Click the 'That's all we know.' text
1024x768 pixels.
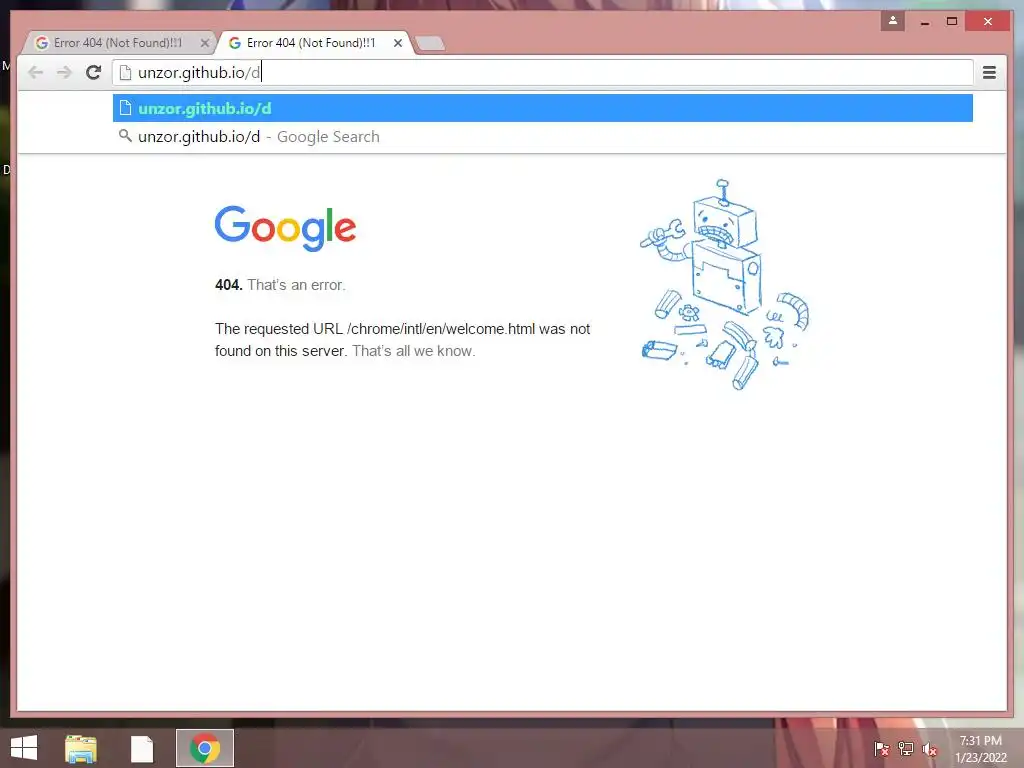click(413, 351)
